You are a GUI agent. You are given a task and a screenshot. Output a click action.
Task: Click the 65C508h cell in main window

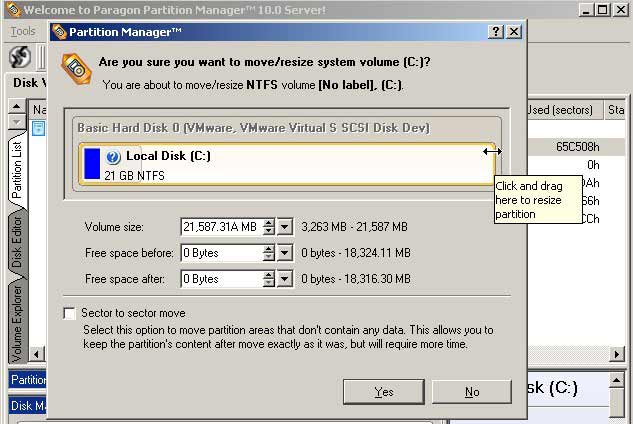pos(578,147)
